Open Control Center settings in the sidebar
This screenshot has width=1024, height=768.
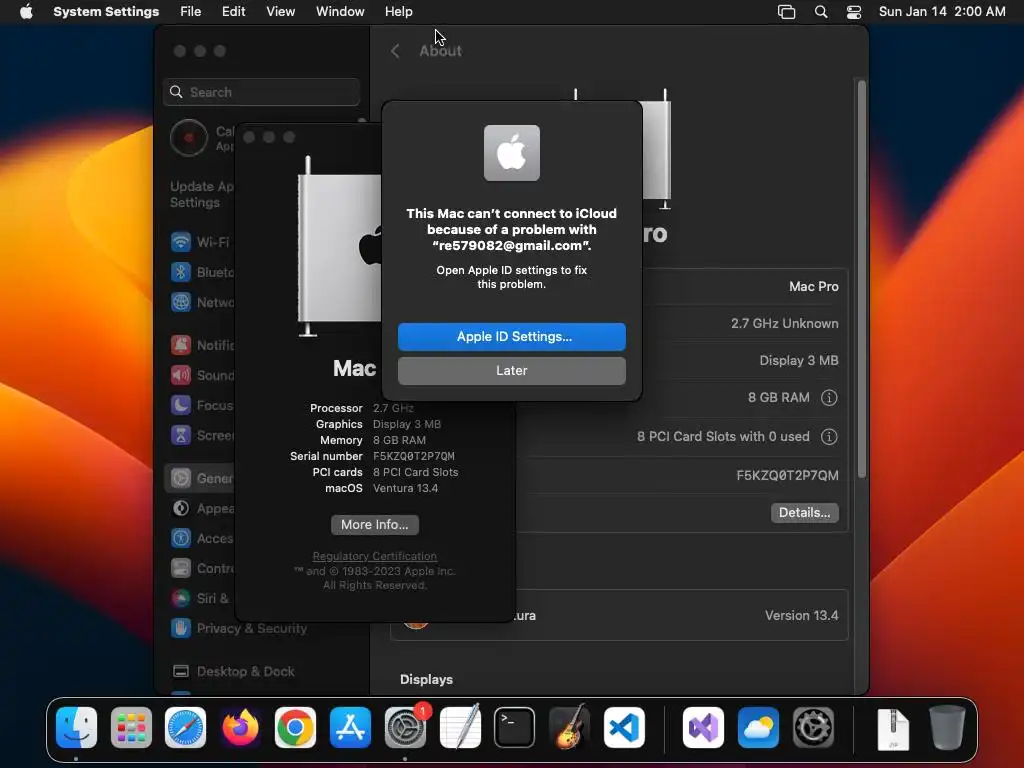coord(200,568)
